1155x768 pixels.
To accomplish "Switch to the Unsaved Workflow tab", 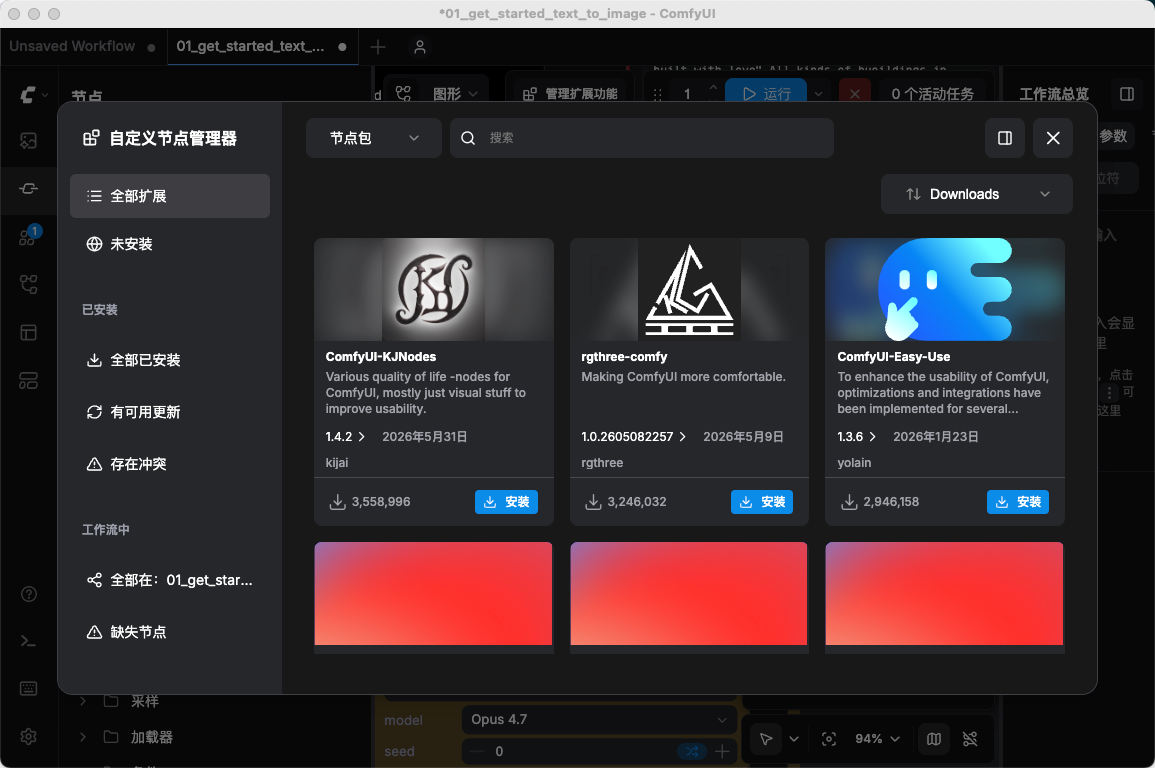I will [x=82, y=46].
